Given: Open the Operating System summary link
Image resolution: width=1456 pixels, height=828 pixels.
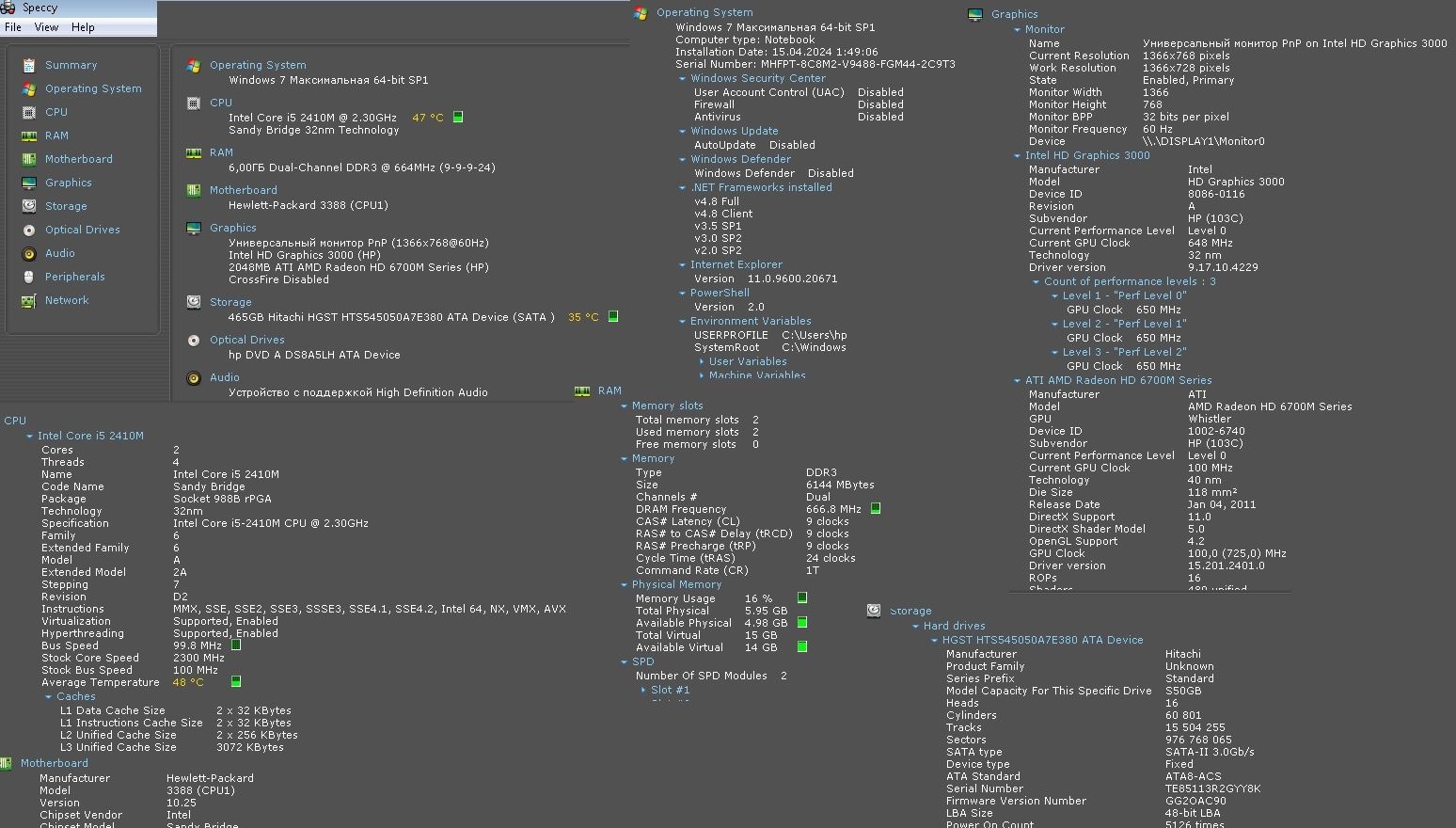Looking at the screenshot, I should click(x=258, y=65).
